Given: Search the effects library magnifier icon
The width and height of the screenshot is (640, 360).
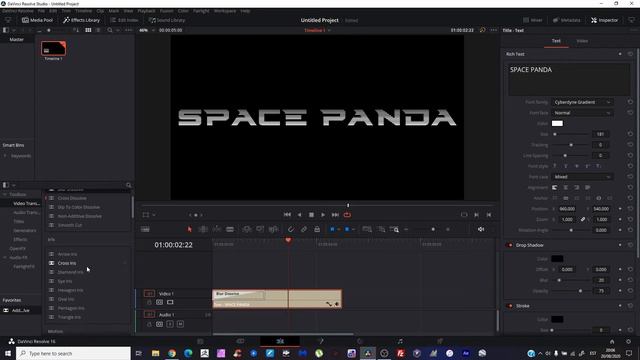Looking at the screenshot, I should point(129,185).
